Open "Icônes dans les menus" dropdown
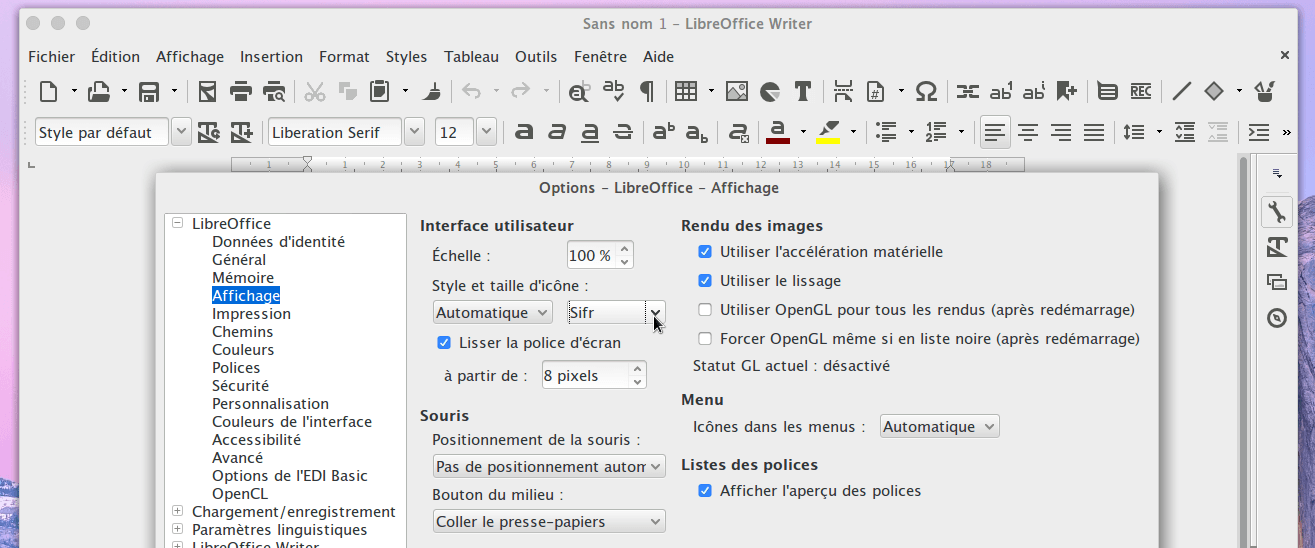1315x548 pixels. click(940, 427)
